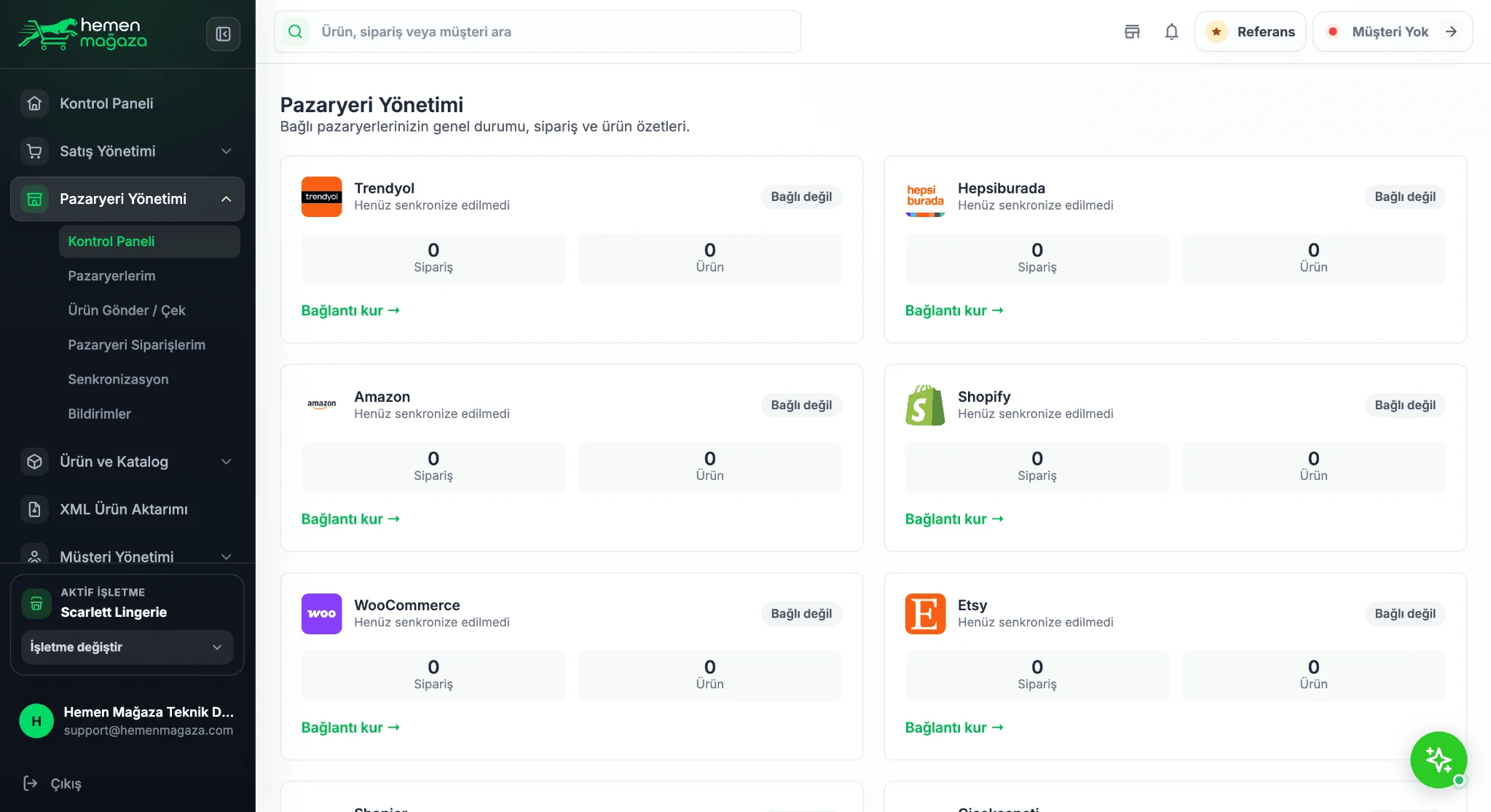This screenshot has height=812, width=1491.
Task: Click Bağlantı kur for Trendyol
Action: click(x=350, y=310)
